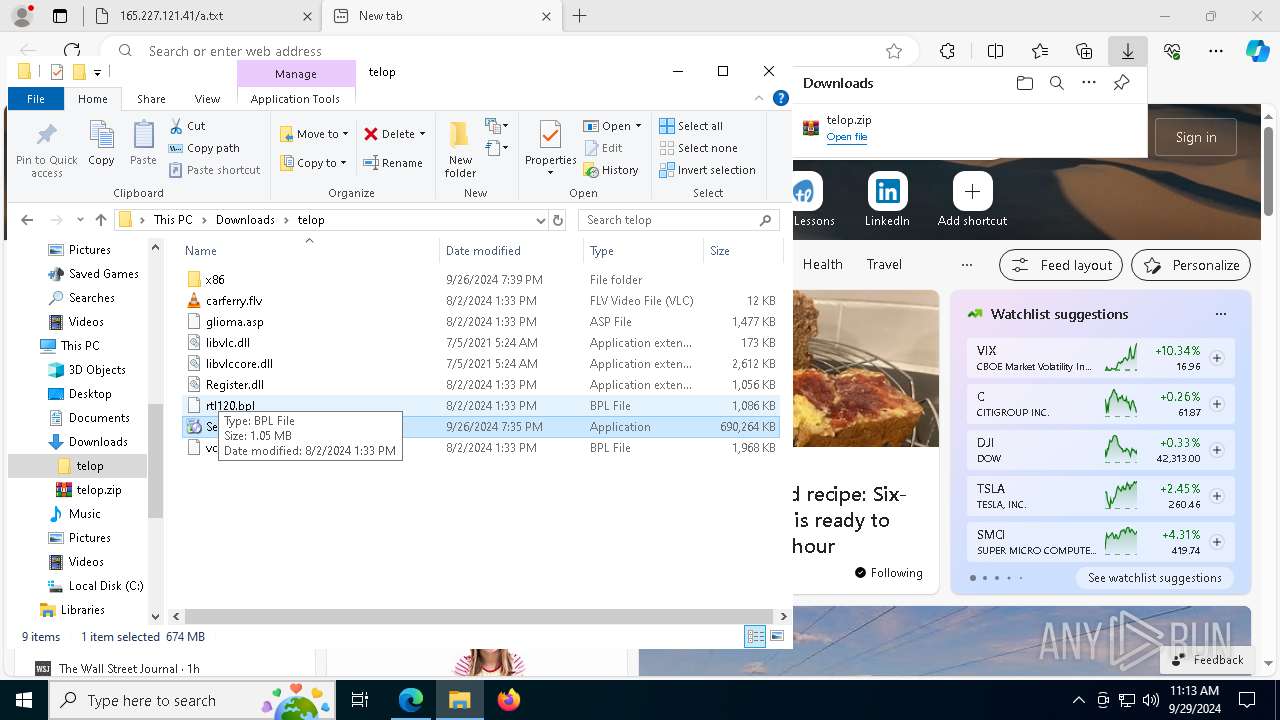Switch to the View ribbon tab
The image size is (1280, 720).
[207, 99]
